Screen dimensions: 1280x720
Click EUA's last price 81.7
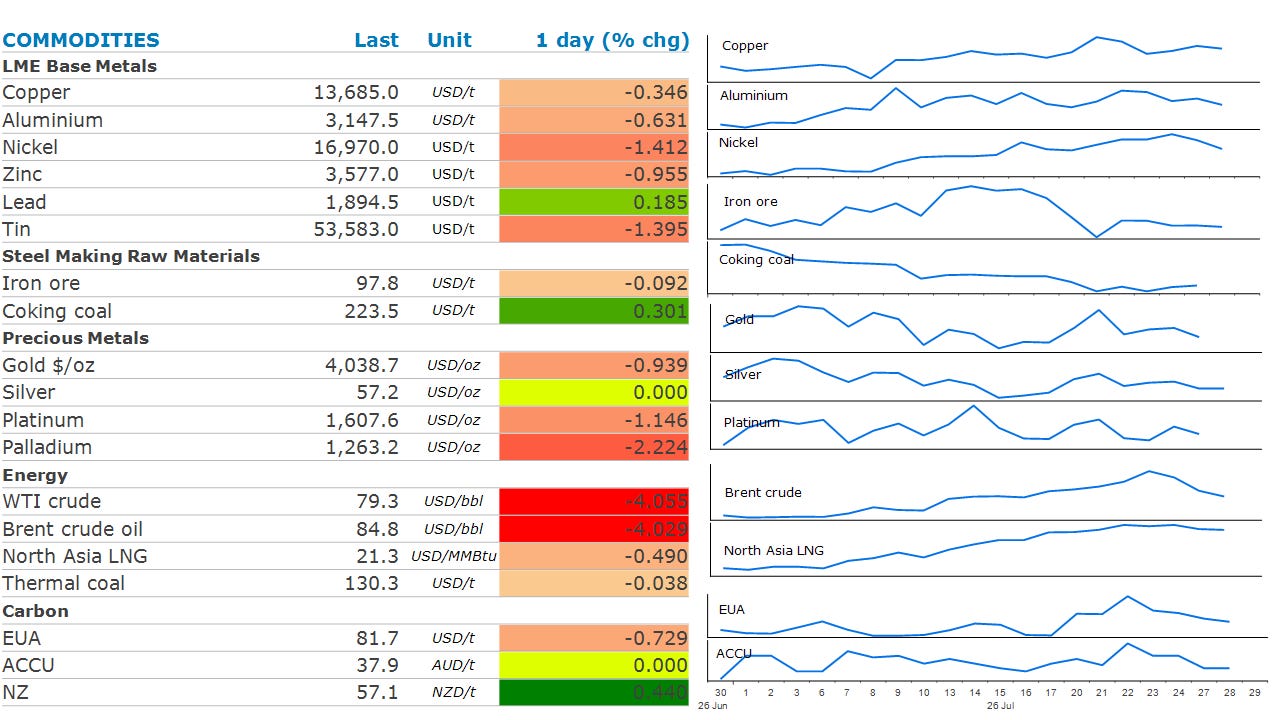pyautogui.click(x=378, y=638)
